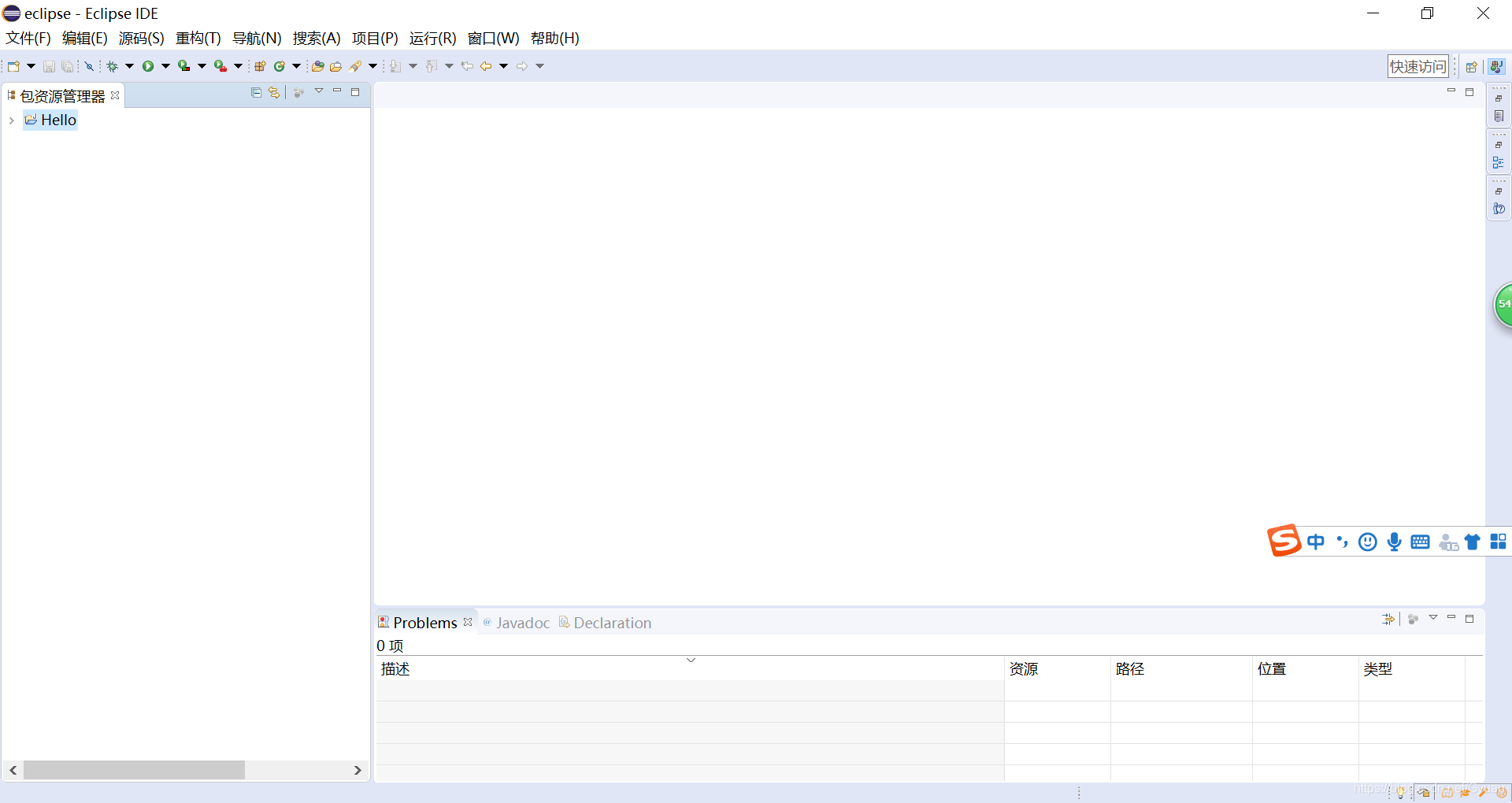The height and width of the screenshot is (803, 1512).
Task: Click the yellow Back navigation arrow
Action: (486, 66)
